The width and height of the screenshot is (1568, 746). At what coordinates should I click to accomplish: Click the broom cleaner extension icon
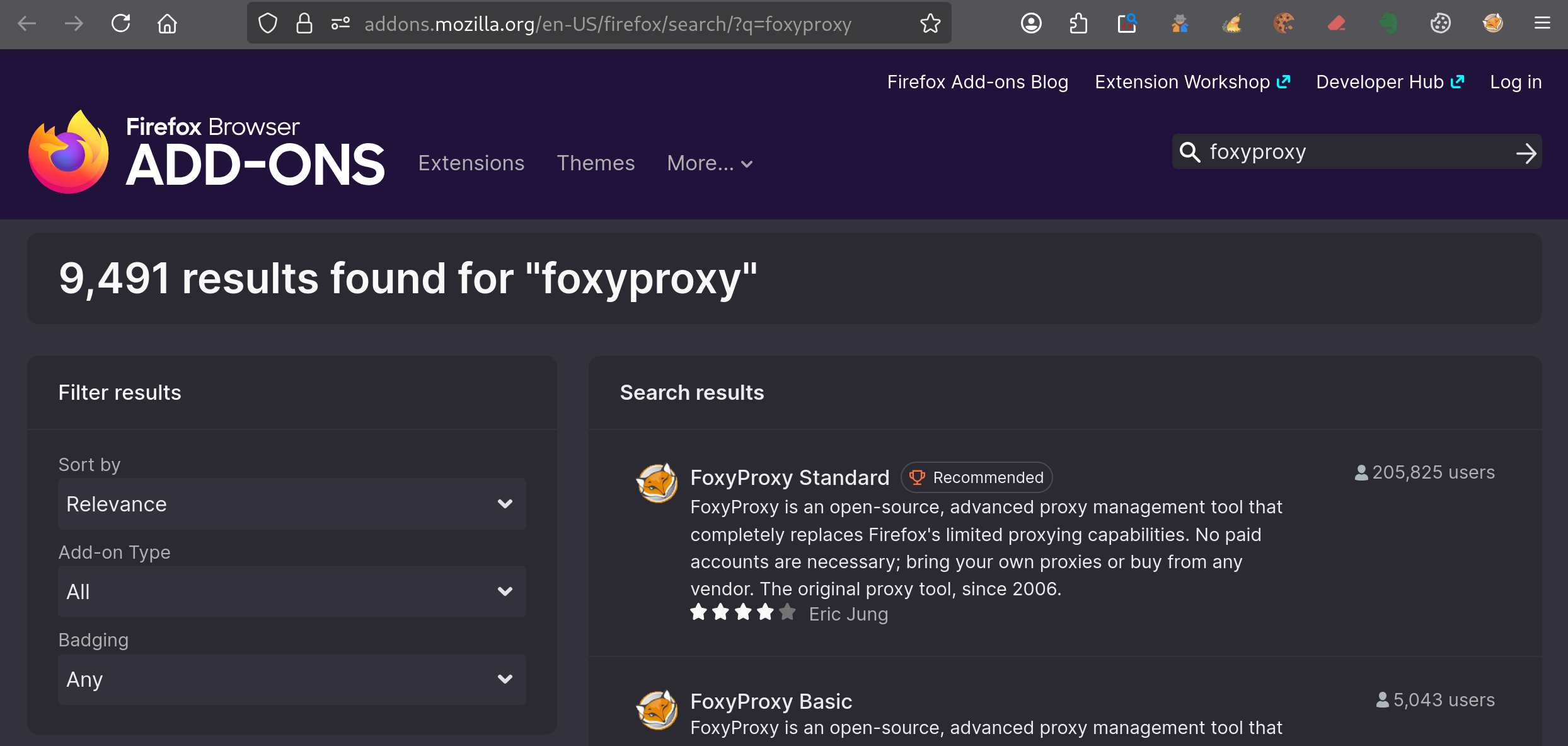(x=1231, y=24)
